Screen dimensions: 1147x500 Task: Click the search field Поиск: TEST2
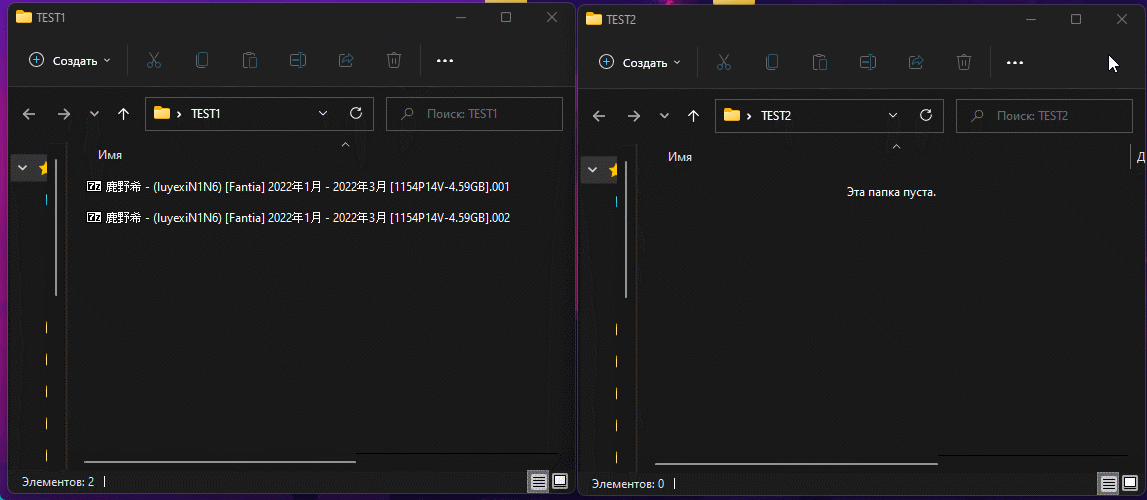(x=1044, y=115)
